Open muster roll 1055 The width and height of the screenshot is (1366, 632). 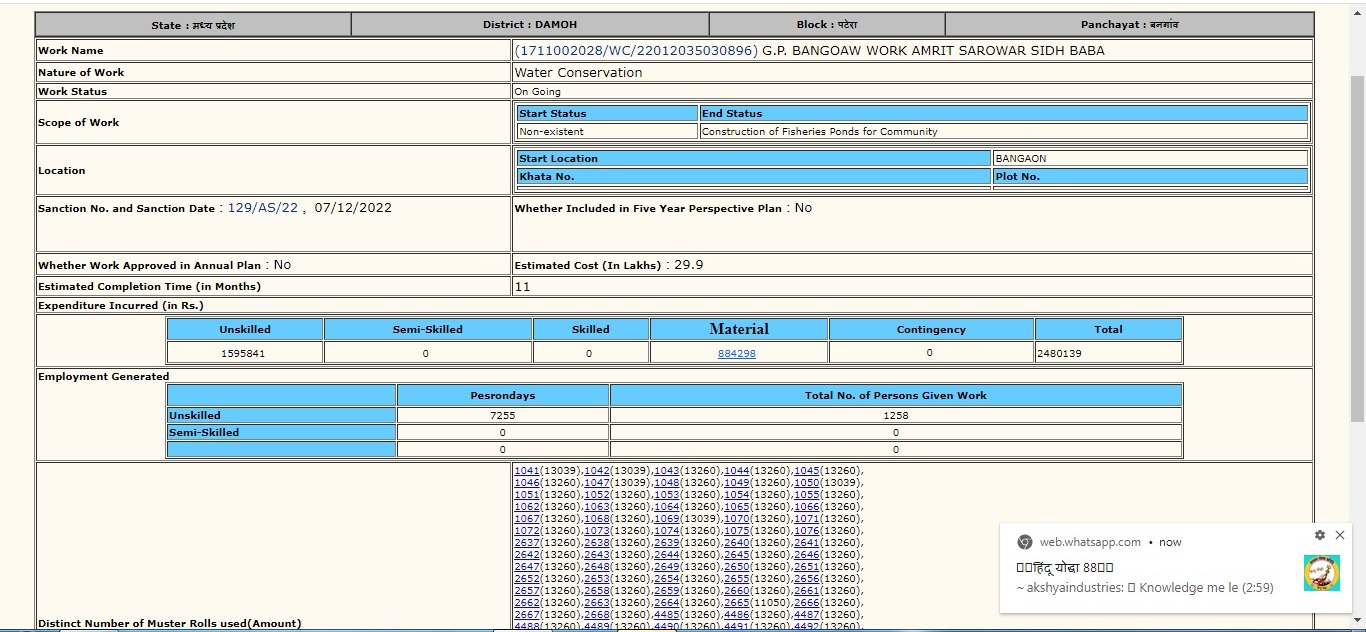click(807, 495)
